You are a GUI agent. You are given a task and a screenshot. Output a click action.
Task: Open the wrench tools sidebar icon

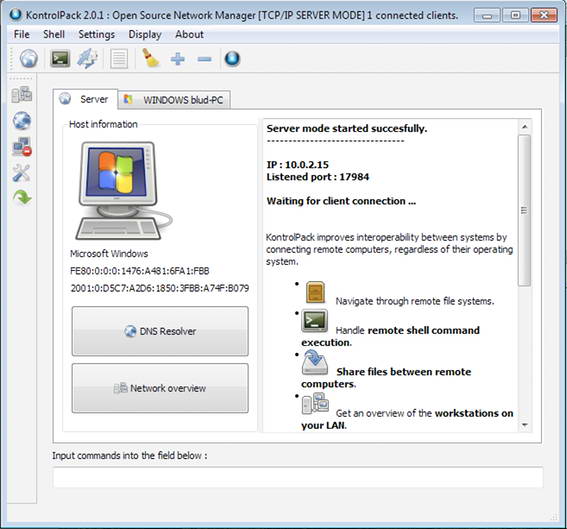pyautogui.click(x=22, y=173)
